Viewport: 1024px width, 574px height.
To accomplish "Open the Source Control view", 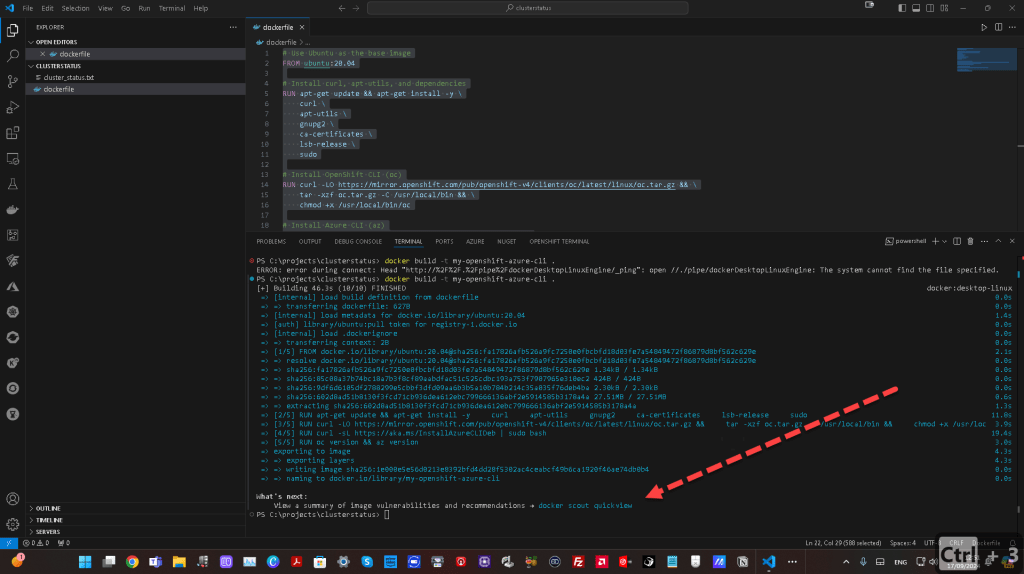I will (x=12, y=82).
